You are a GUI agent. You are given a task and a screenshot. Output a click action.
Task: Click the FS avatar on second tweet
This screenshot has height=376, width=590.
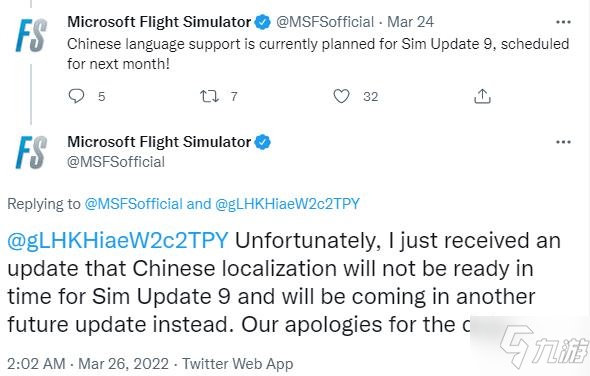pyautogui.click(x=31, y=152)
